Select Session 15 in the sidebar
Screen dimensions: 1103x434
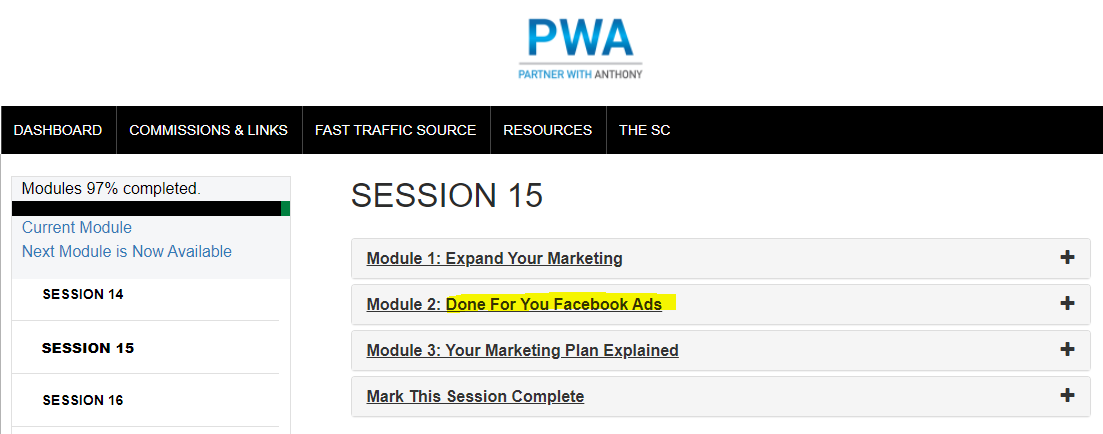88,348
